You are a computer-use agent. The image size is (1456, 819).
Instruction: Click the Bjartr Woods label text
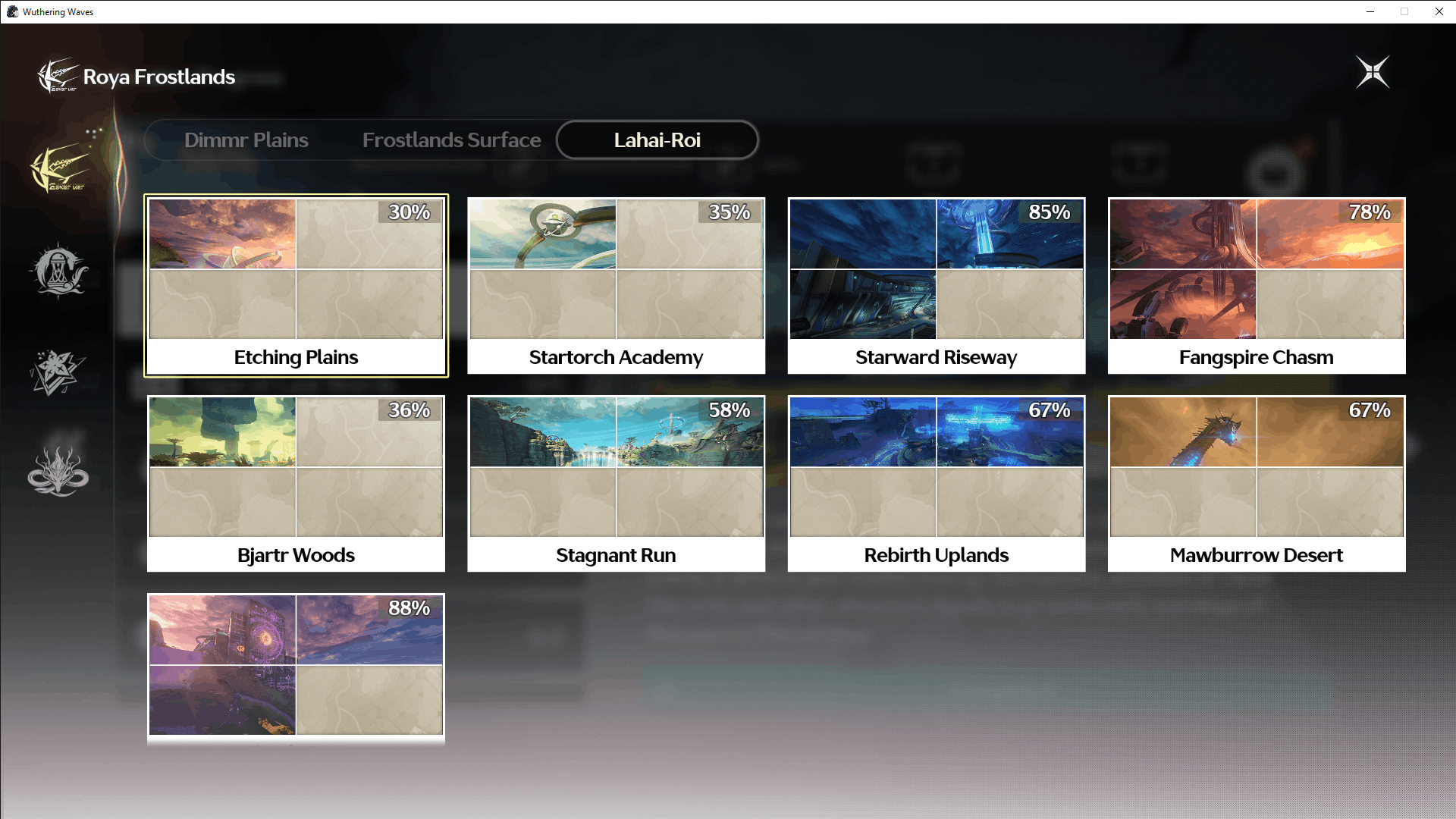[x=296, y=555]
